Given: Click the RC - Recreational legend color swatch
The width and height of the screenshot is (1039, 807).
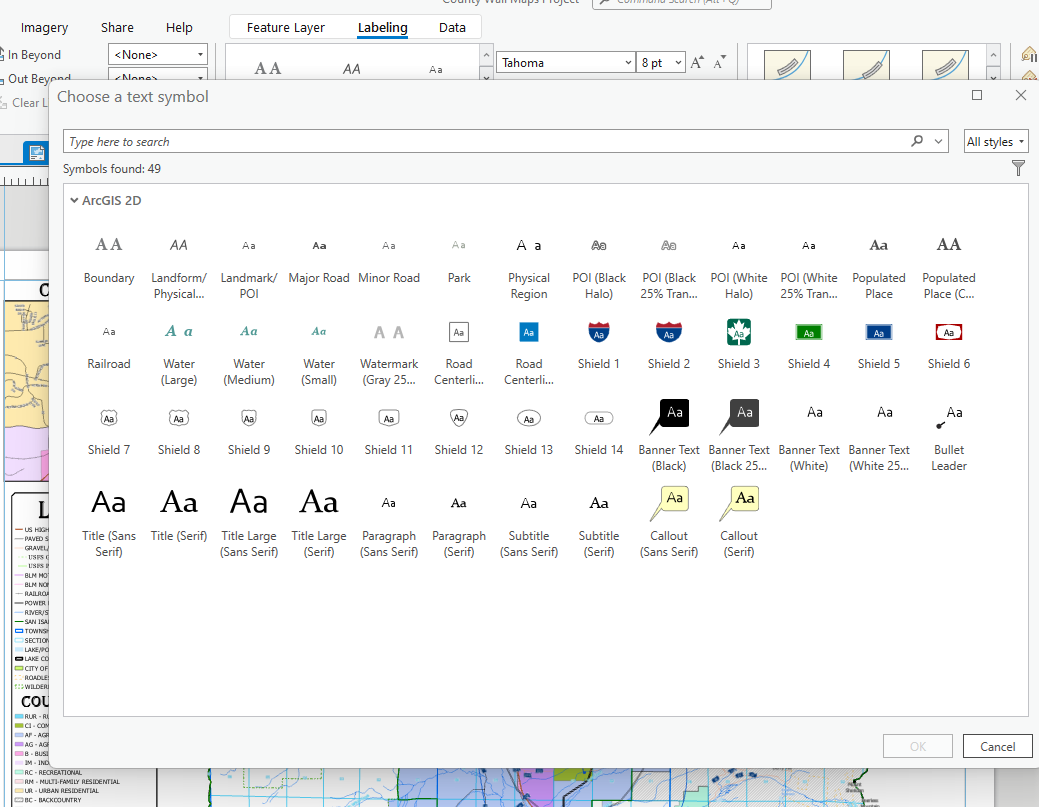Looking at the screenshot, I should (19, 772).
